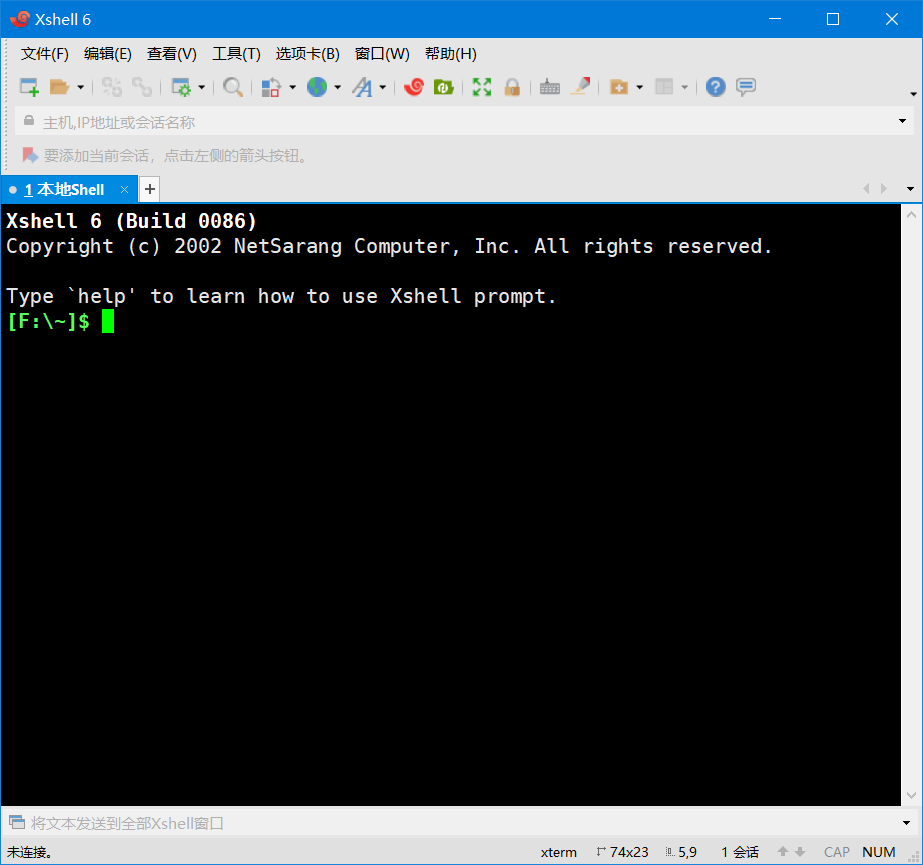Expand the encoding globe dropdown arrow
The image size is (923, 865).
click(337, 87)
